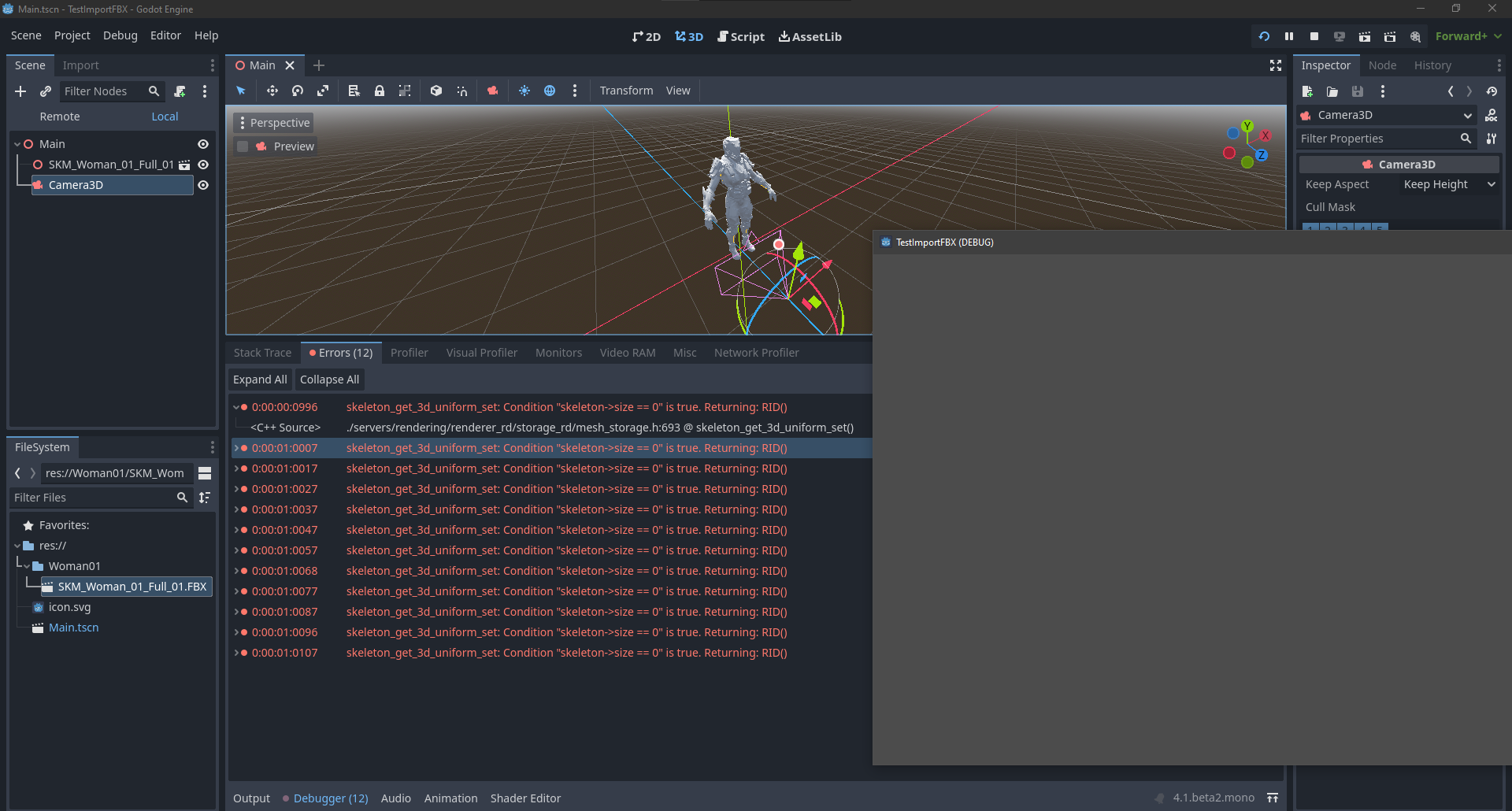
Task: Create a new resource in the Inspector
Action: pyautogui.click(x=1308, y=91)
